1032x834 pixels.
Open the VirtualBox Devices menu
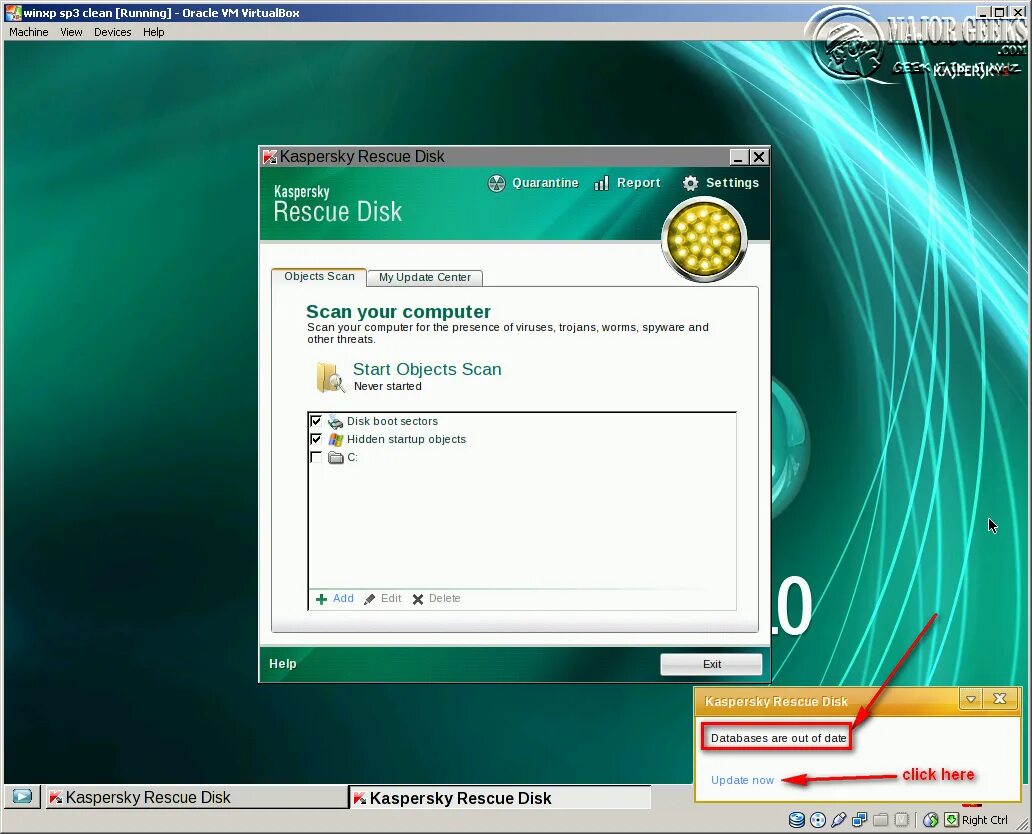[x=113, y=32]
